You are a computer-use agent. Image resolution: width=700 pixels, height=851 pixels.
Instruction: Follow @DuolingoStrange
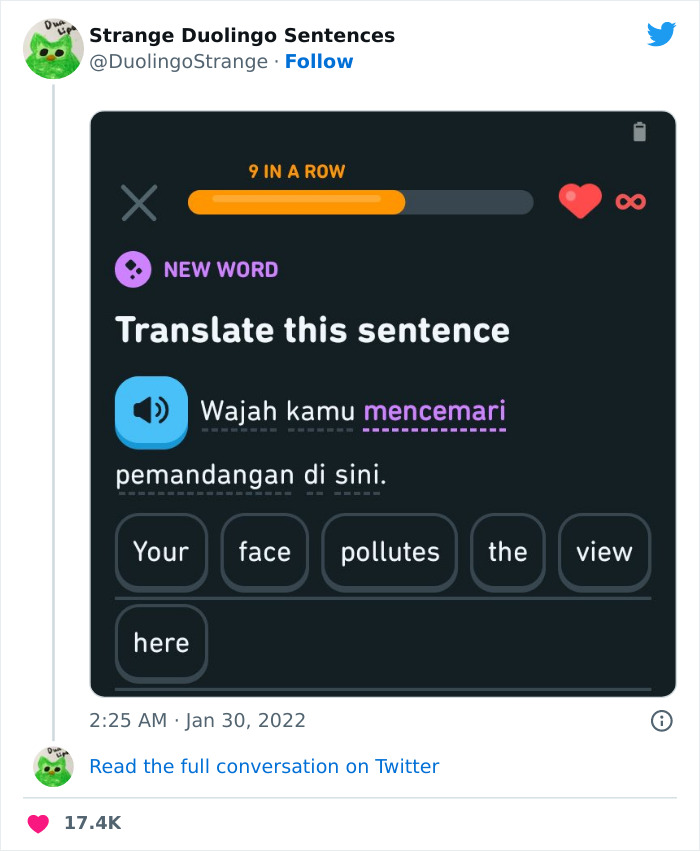click(319, 62)
